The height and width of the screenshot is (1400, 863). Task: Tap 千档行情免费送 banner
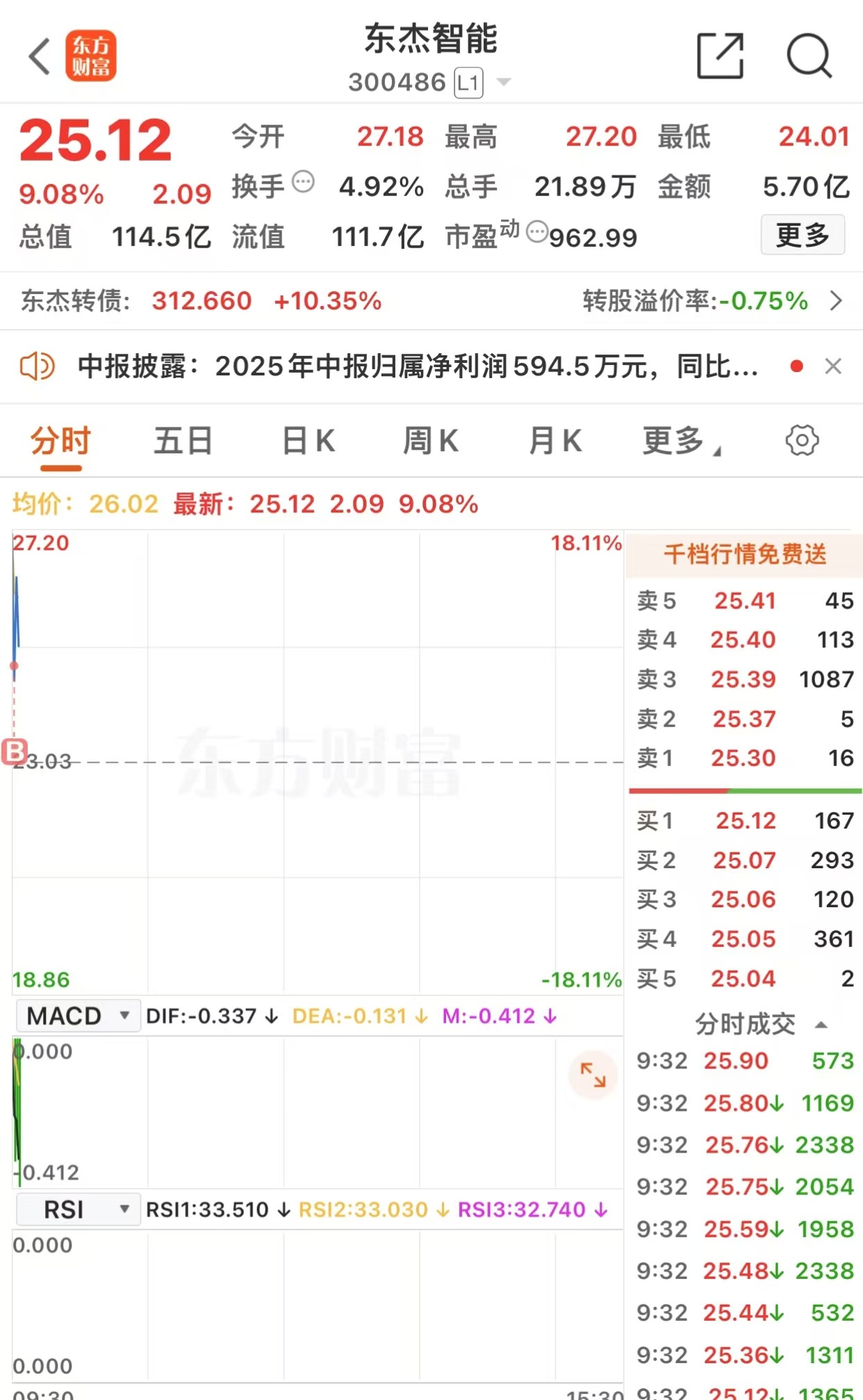point(744,555)
